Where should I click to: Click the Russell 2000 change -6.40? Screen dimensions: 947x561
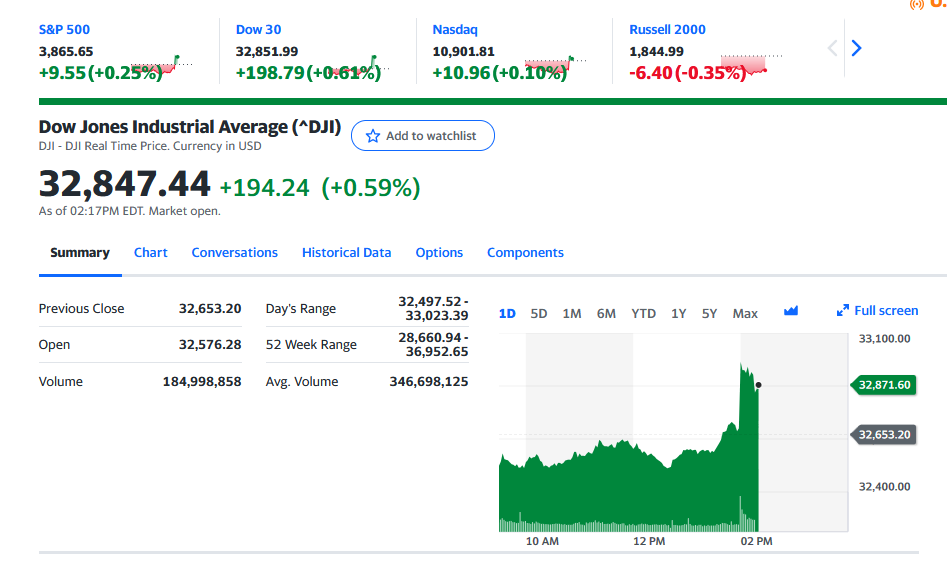[651, 72]
